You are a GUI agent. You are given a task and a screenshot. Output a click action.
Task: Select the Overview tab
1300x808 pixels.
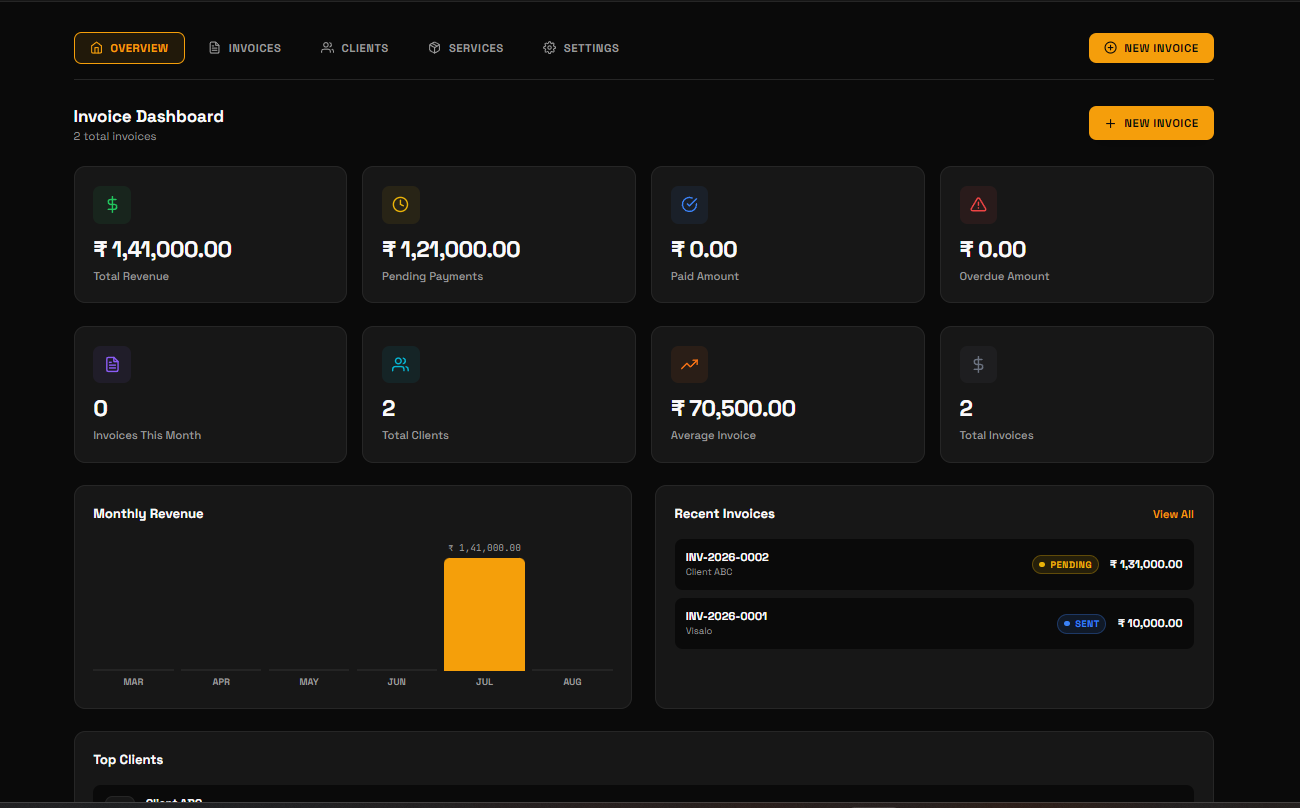point(129,48)
